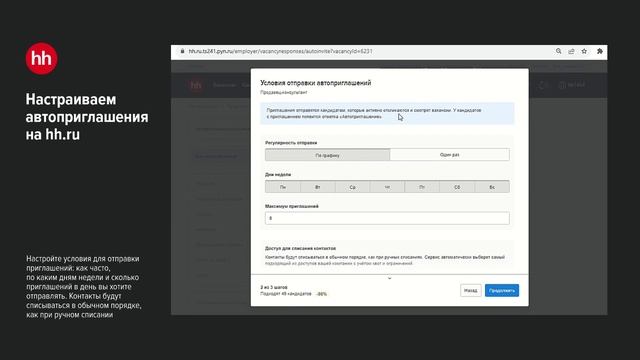This screenshot has height=360, width=640.
Task: Toggle the Сб weekday button
Action: [457, 187]
